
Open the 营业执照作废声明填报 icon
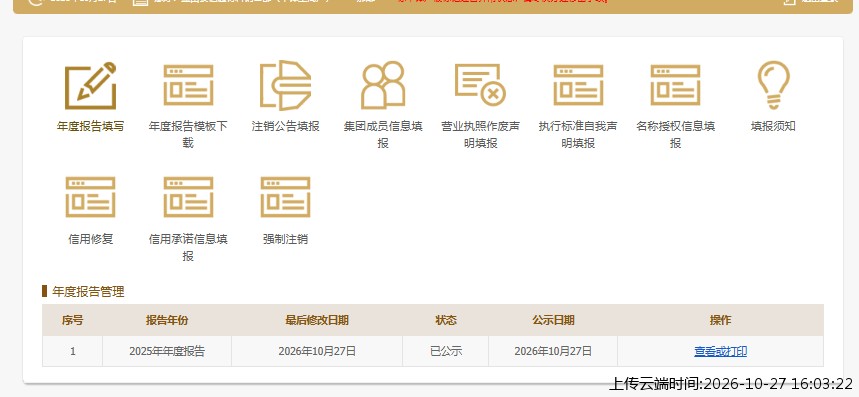click(480, 84)
